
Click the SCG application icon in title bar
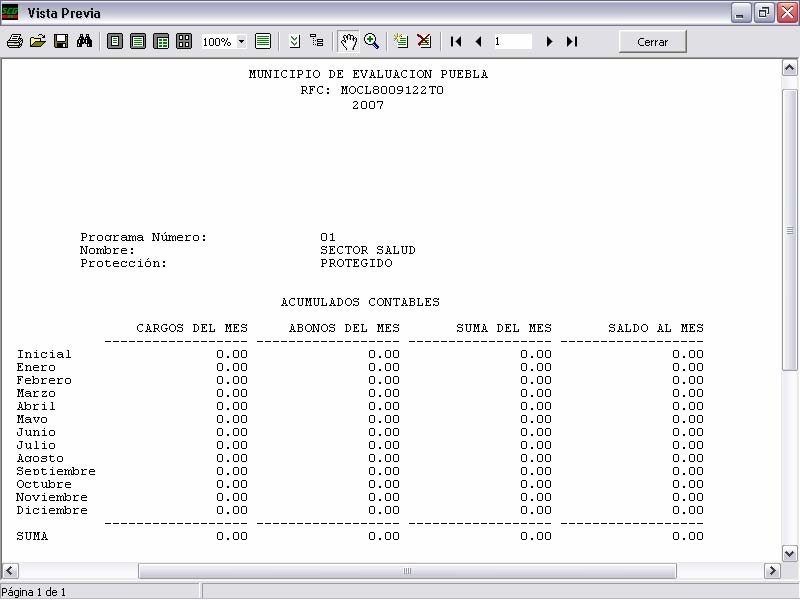click(x=10, y=12)
